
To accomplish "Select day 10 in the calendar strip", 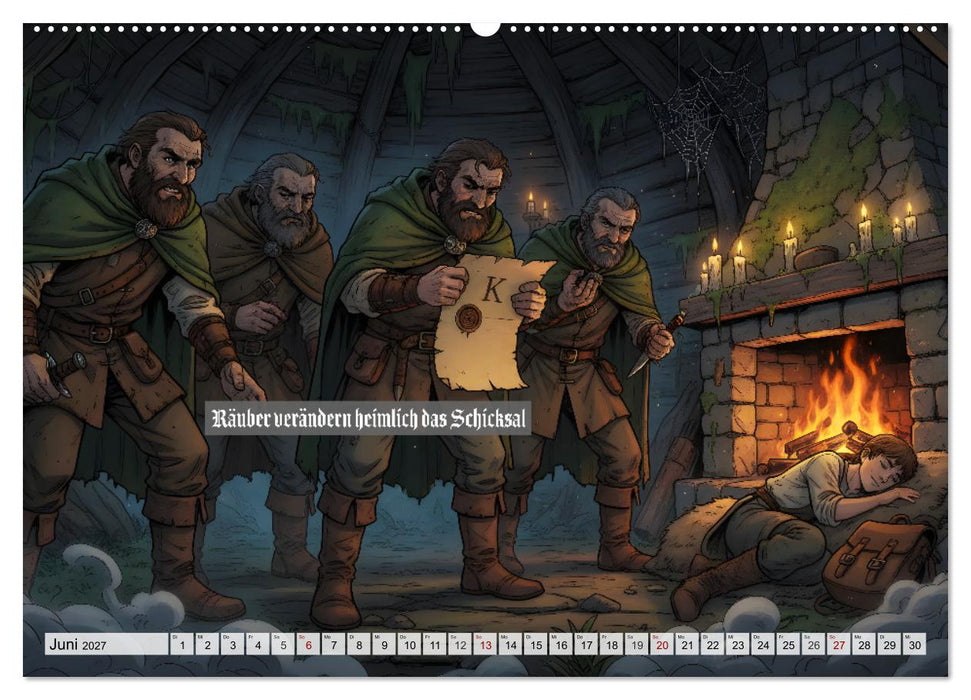I will [409, 644].
